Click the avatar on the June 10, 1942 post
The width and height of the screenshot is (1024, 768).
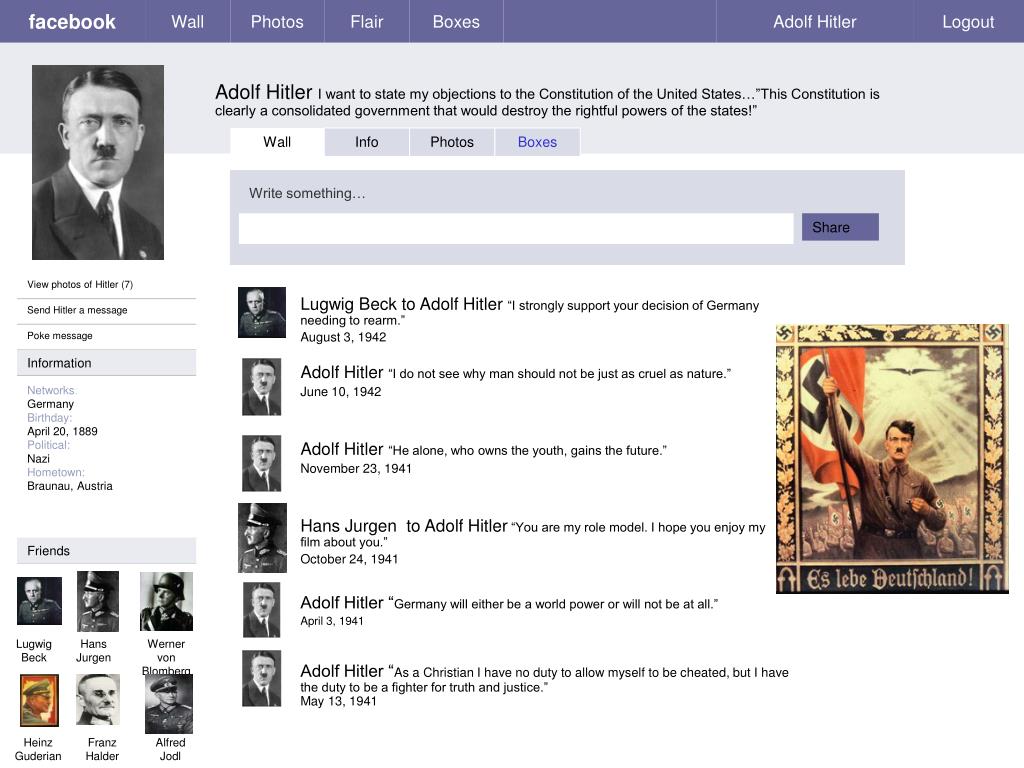pyautogui.click(x=262, y=387)
